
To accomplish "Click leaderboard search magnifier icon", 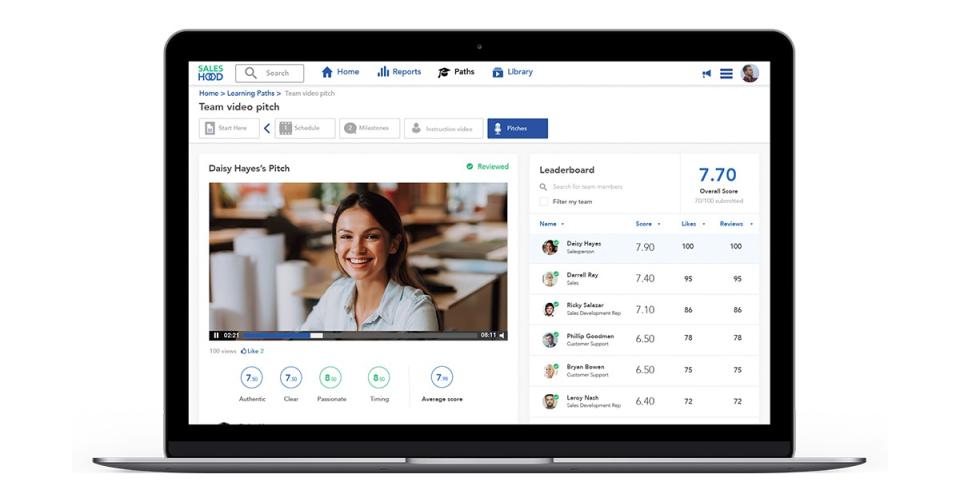I will pyautogui.click(x=543, y=187).
